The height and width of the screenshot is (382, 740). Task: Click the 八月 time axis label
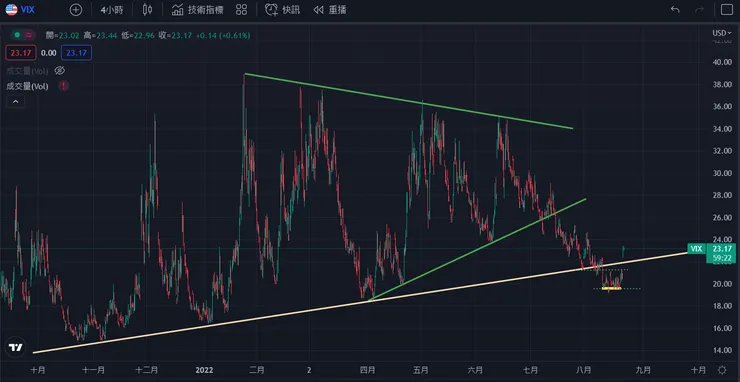tap(584, 370)
